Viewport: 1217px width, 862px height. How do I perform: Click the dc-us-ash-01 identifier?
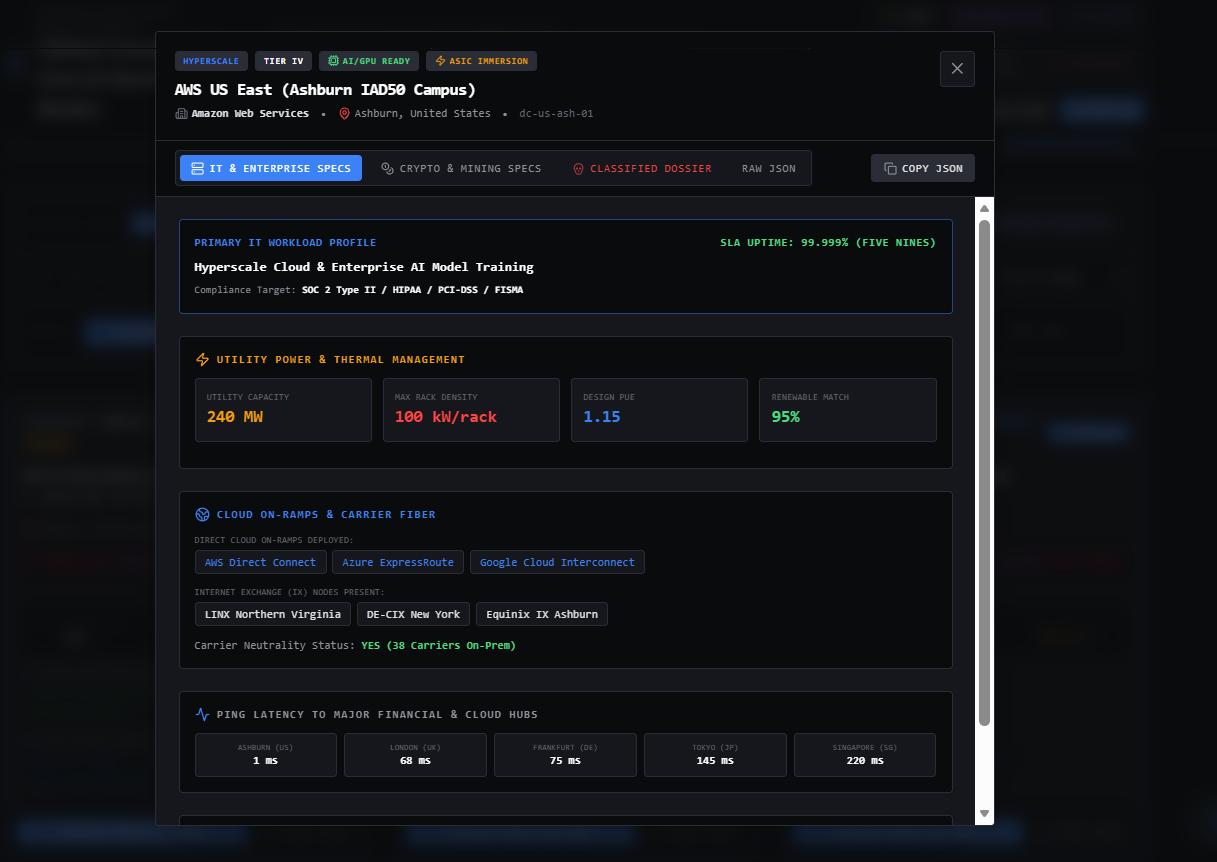click(556, 114)
